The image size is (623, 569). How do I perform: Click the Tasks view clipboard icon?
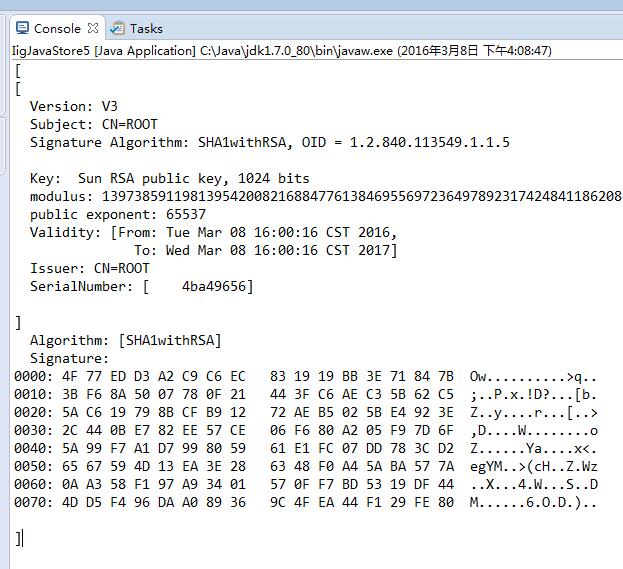[117, 29]
